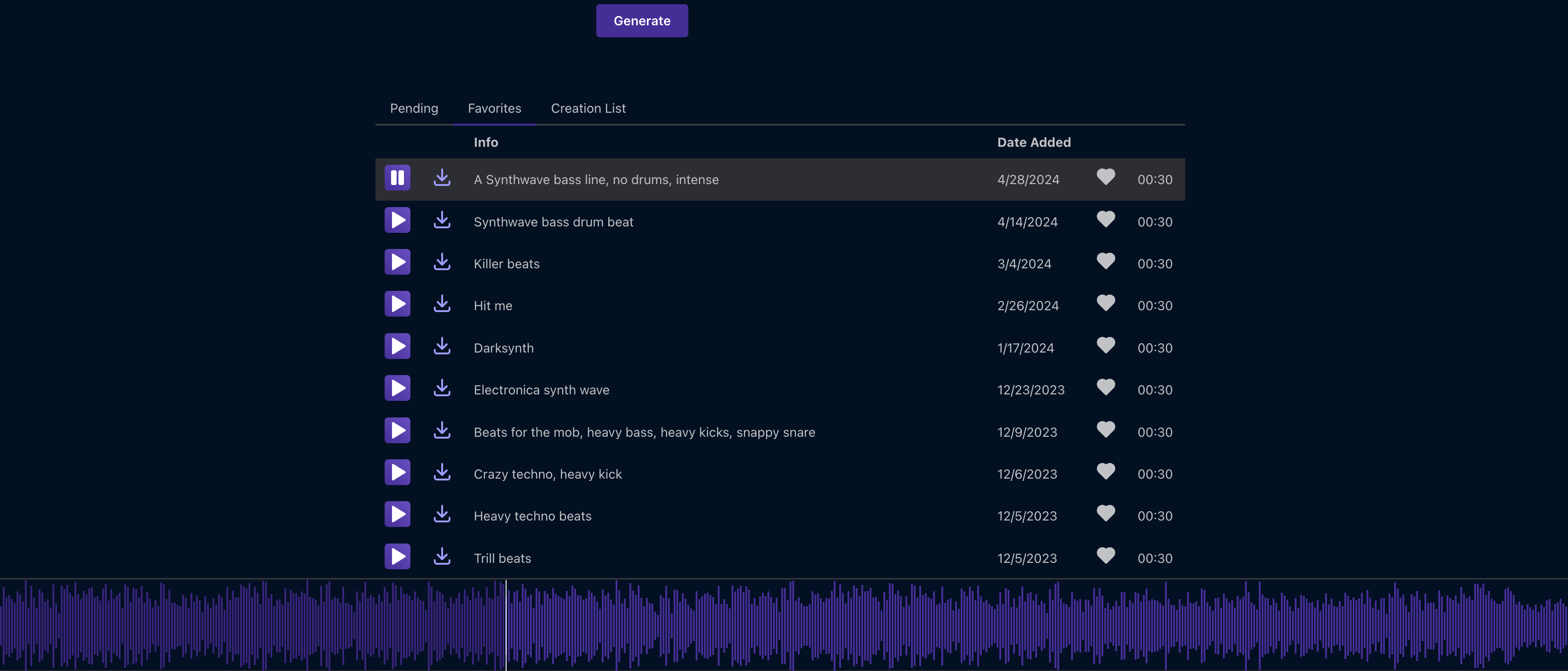
Task: Pause the playing Synthwave bass line track
Action: point(397,178)
